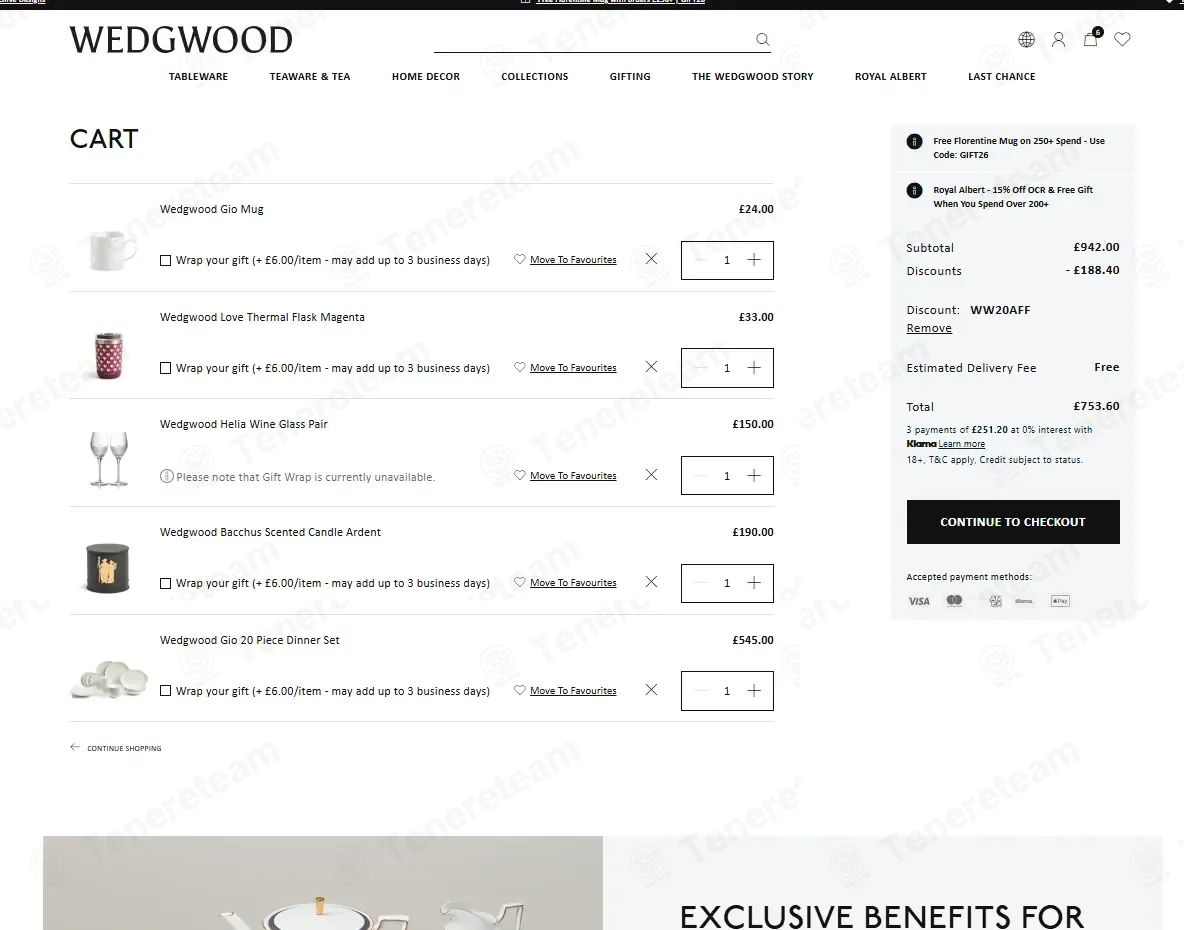Increase Love Thermal Flask quantity
The width and height of the screenshot is (1184, 930).
click(754, 368)
